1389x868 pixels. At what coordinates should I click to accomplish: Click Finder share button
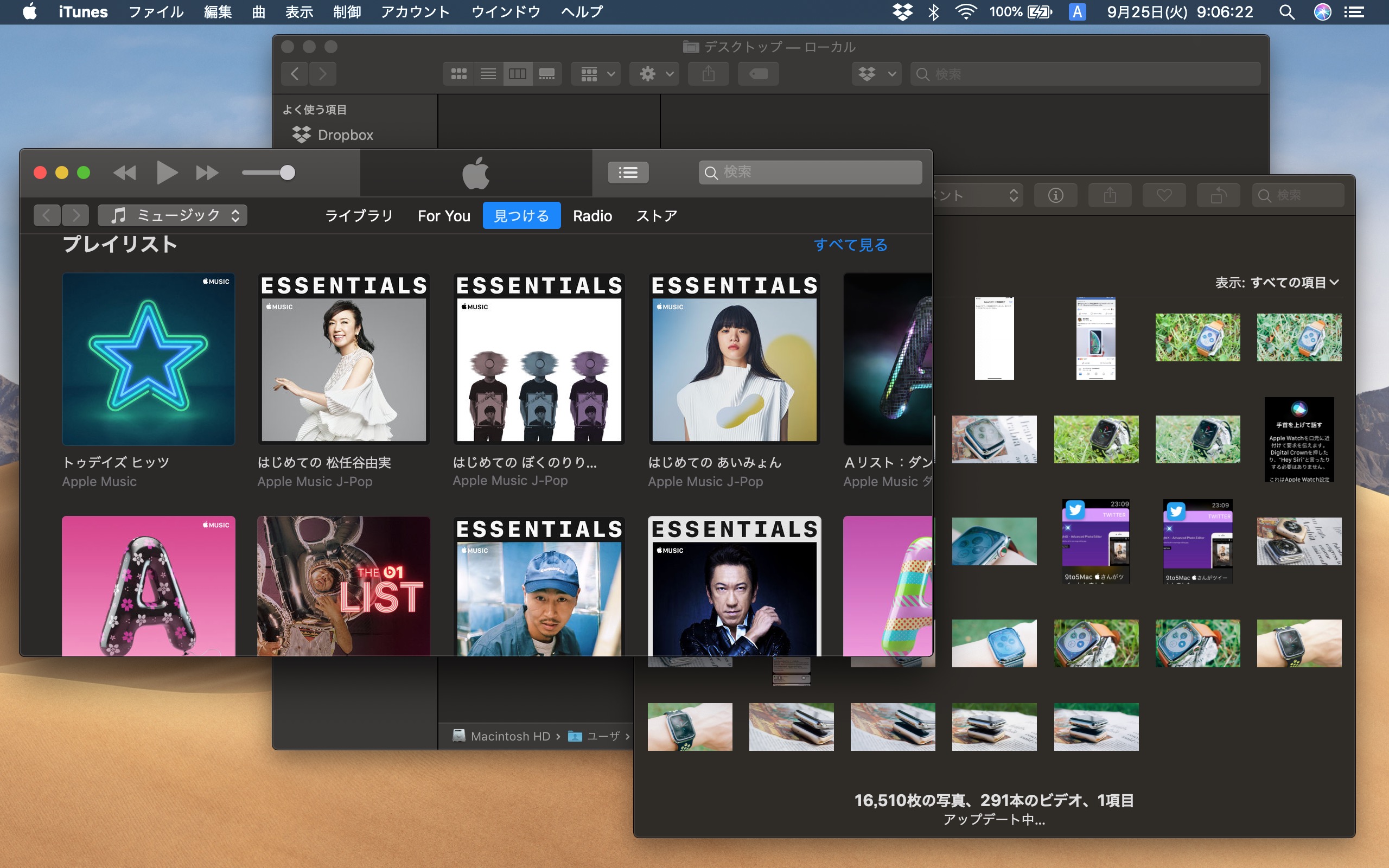click(708, 74)
